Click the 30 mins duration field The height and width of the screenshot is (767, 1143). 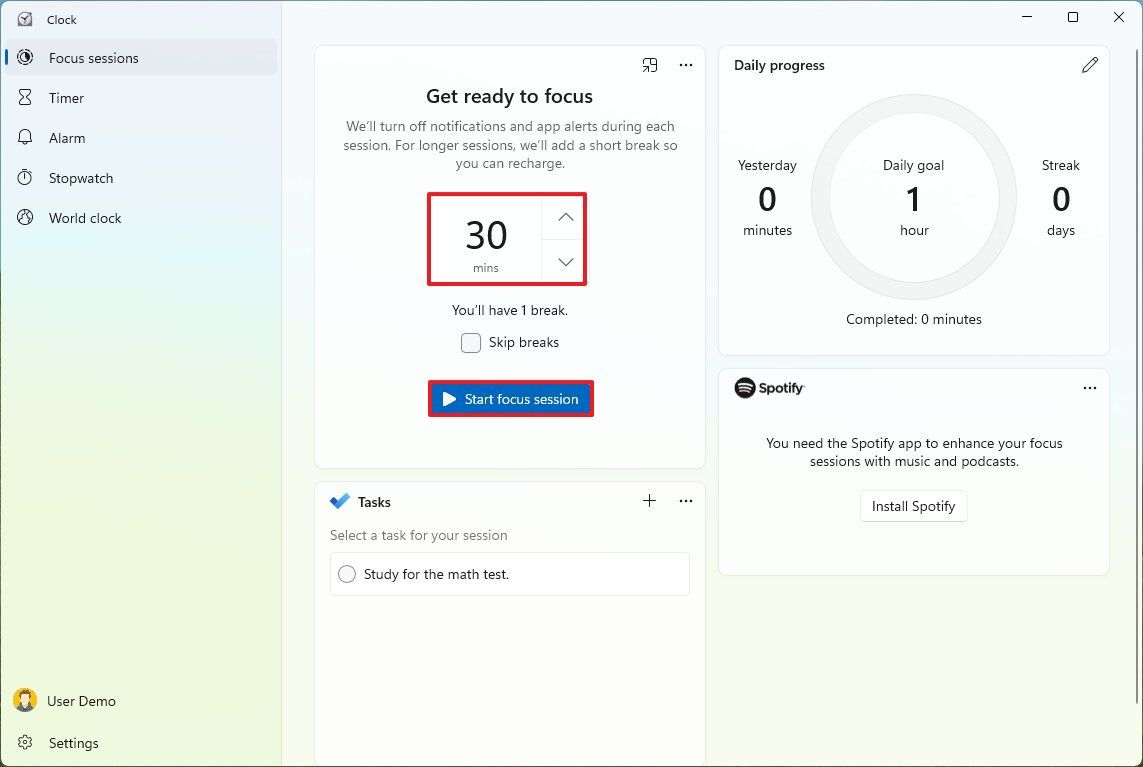[x=486, y=239]
